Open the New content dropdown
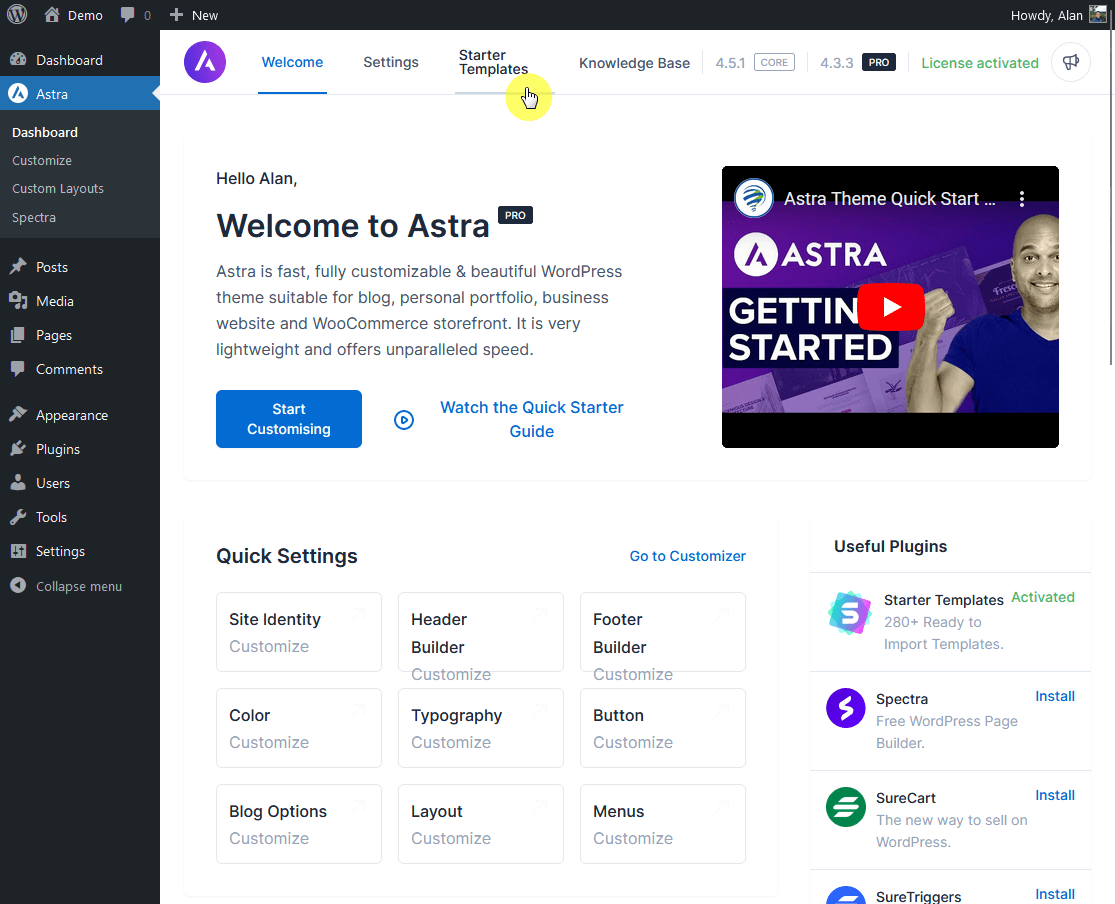The image size is (1115, 904). 194,15
